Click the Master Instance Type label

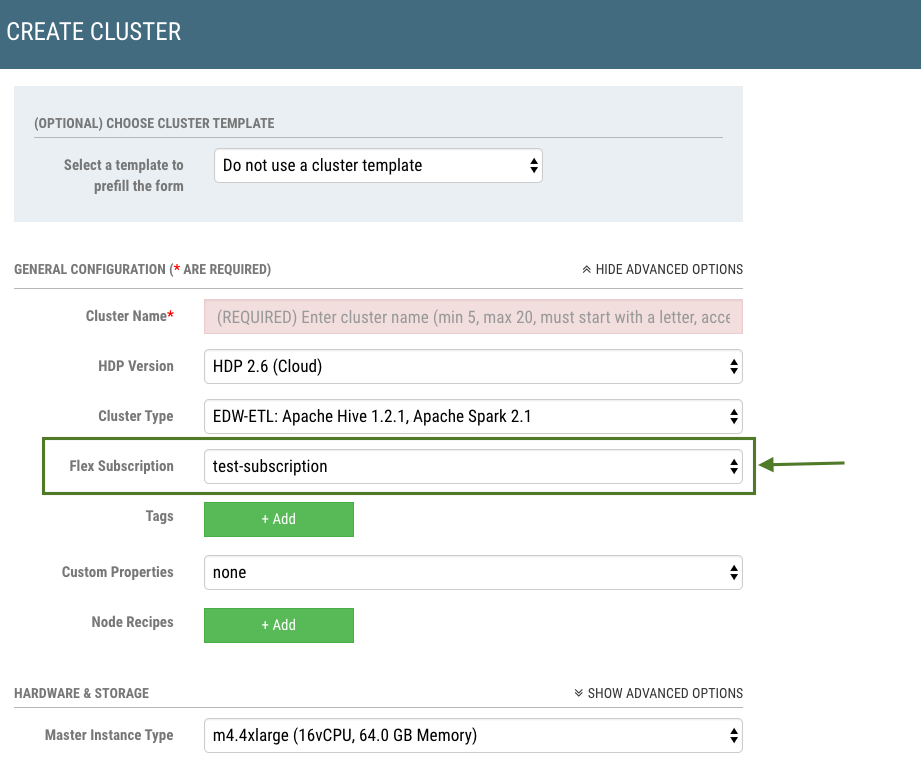[x=109, y=735]
